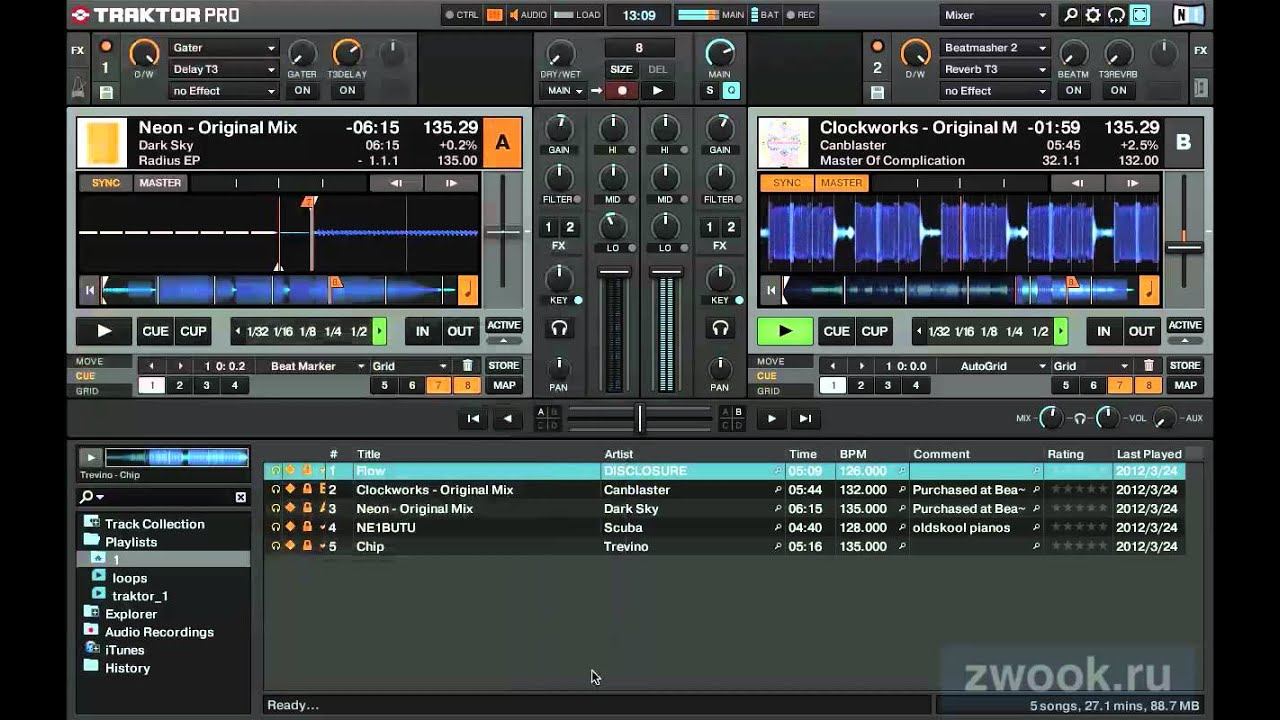Click the CUE button on deck A

tap(156, 331)
